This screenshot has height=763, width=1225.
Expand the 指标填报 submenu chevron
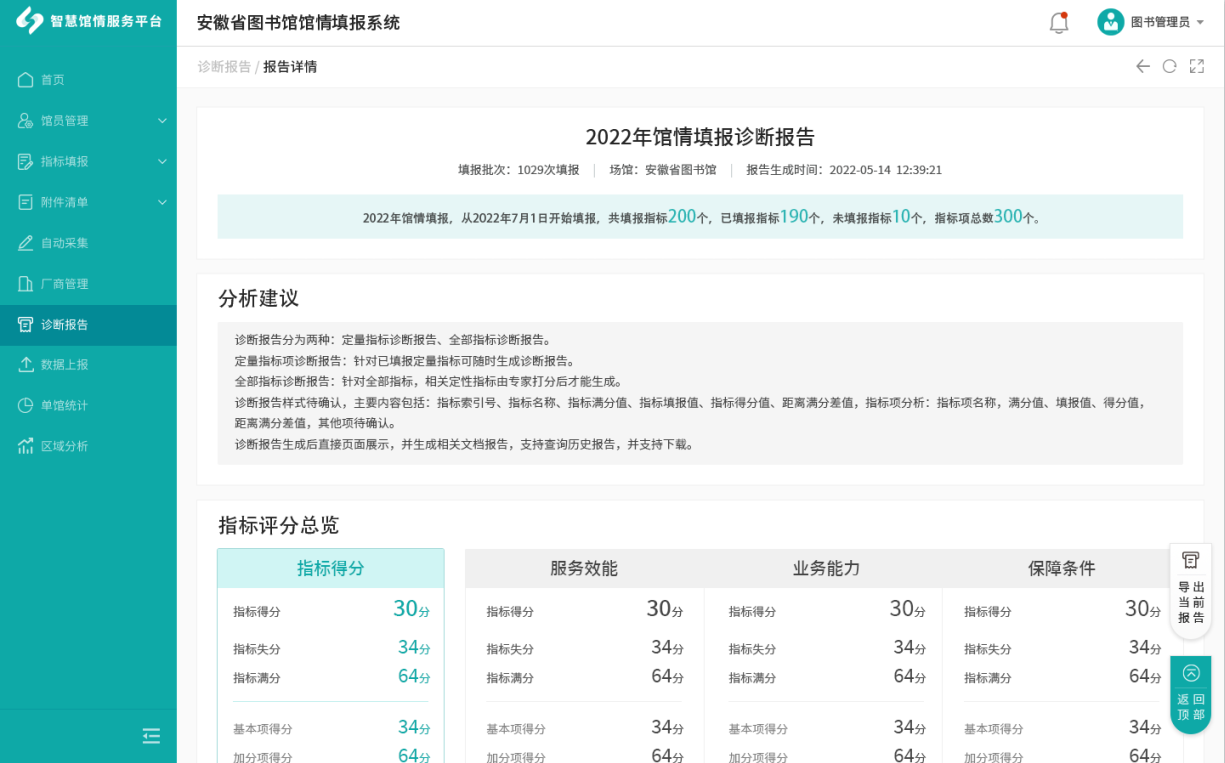[162, 162]
